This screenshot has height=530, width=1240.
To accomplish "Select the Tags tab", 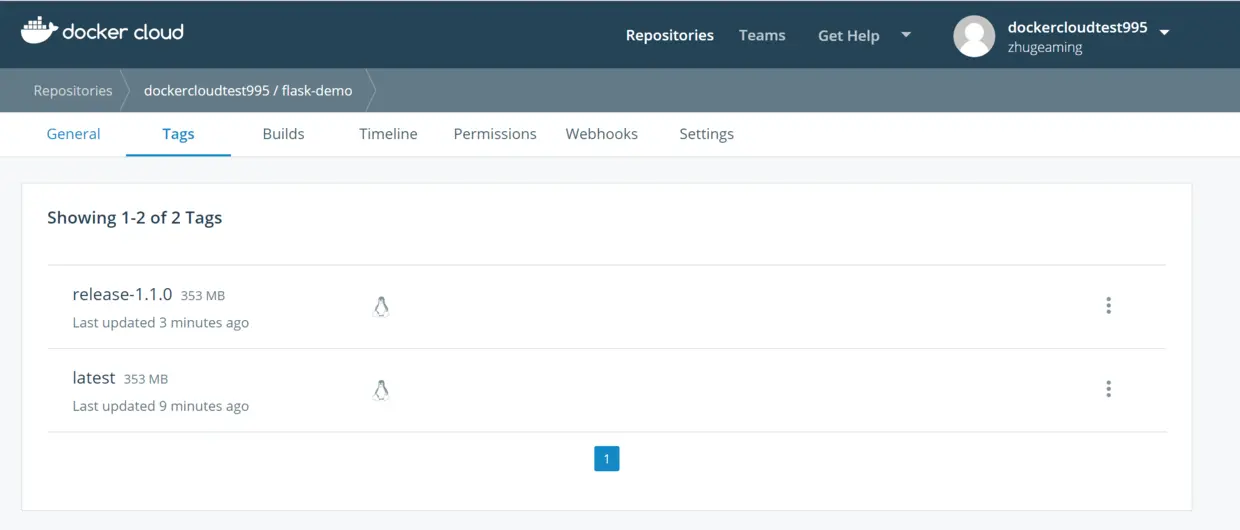I will coord(178,134).
